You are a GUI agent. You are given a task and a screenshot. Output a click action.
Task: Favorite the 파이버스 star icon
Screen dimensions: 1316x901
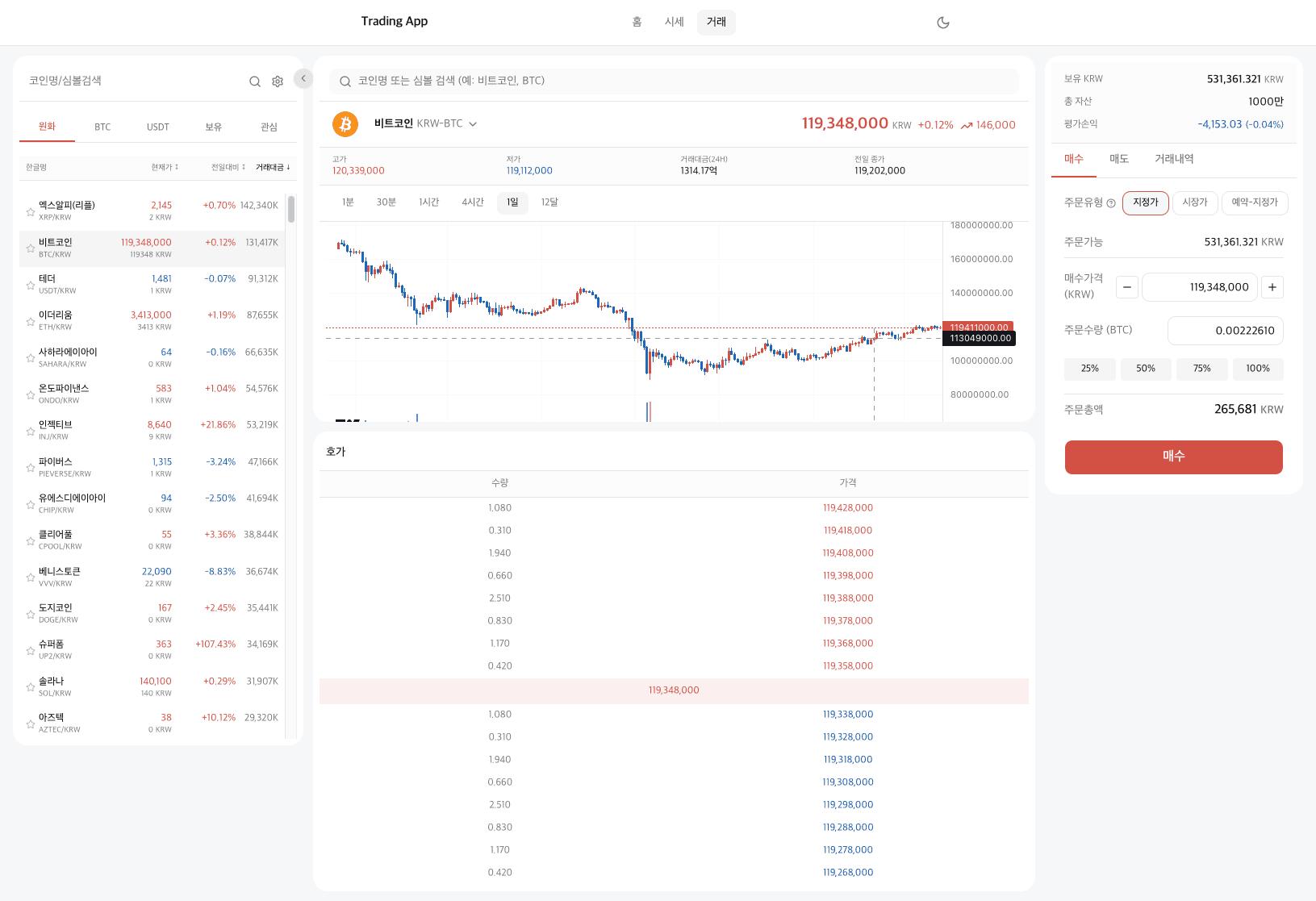[x=31, y=469]
